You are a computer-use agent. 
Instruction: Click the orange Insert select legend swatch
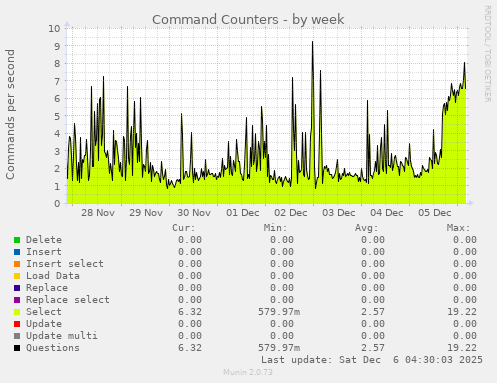pos(17,264)
